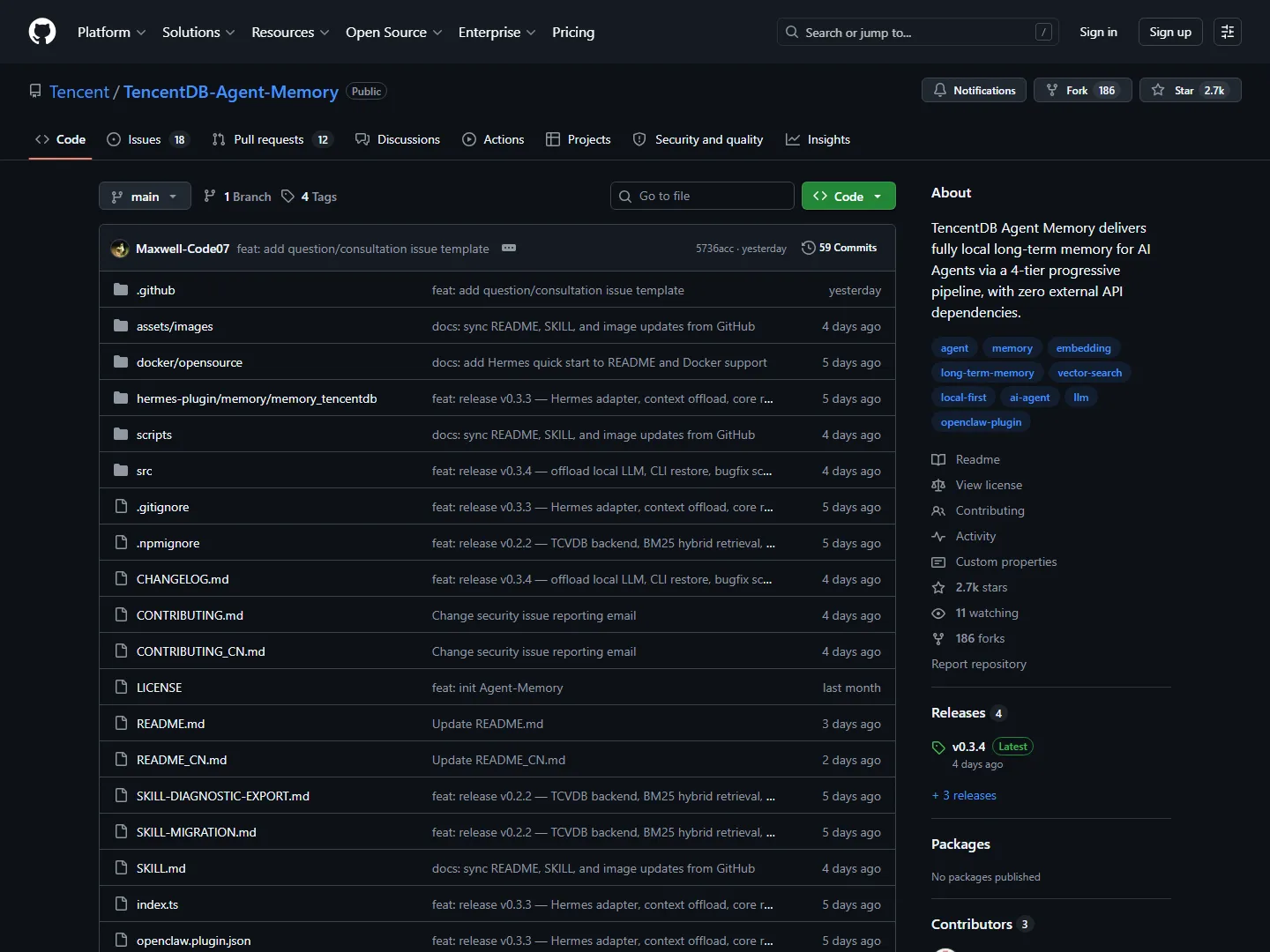The image size is (1270, 952).
Task: Select the Code tab
Action: (x=60, y=139)
